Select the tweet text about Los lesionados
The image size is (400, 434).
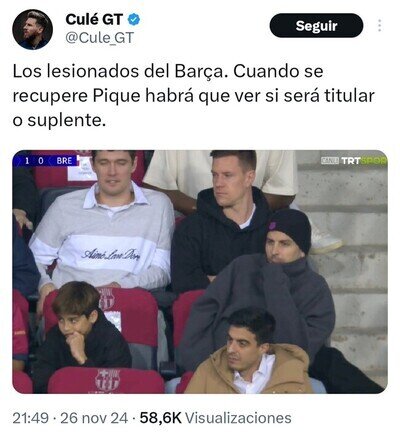pyautogui.click(x=193, y=96)
